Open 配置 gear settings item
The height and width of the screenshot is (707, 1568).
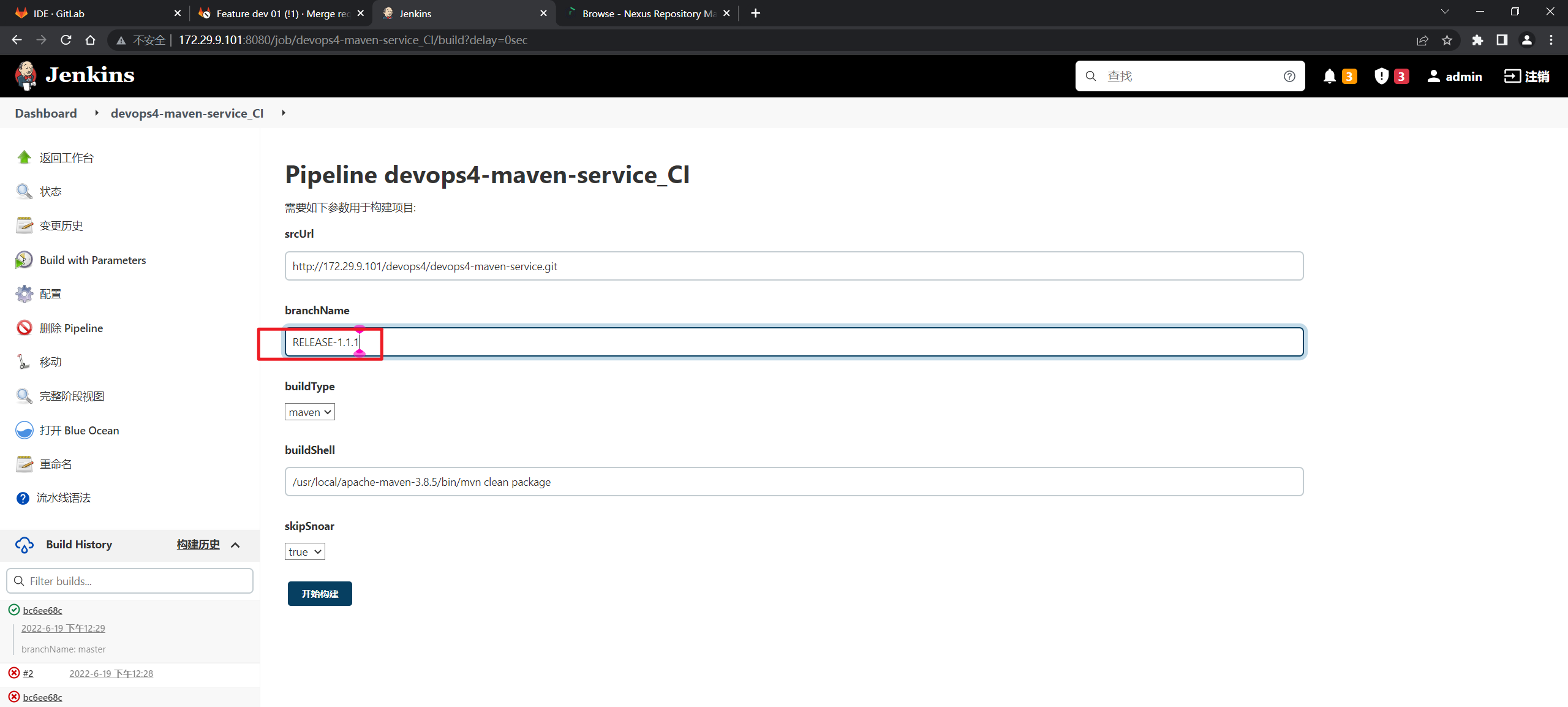[x=50, y=294]
